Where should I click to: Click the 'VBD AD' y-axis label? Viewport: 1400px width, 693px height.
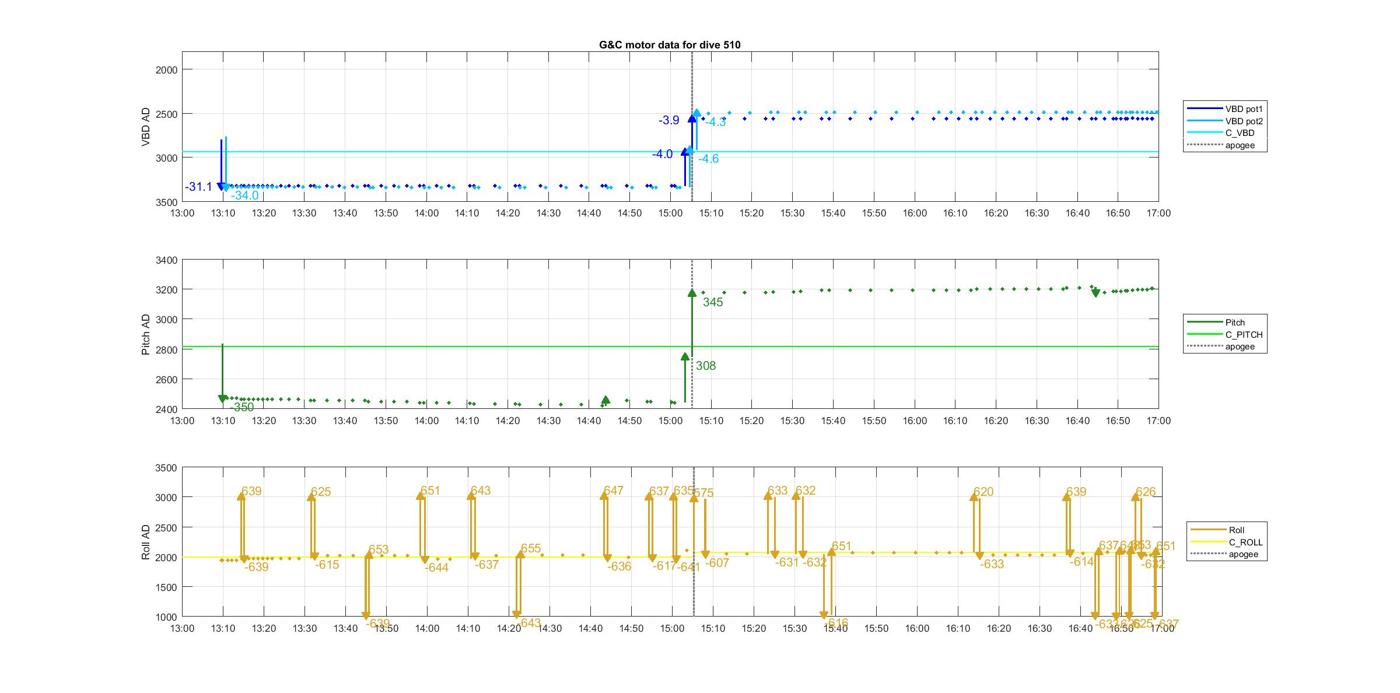coord(146,128)
